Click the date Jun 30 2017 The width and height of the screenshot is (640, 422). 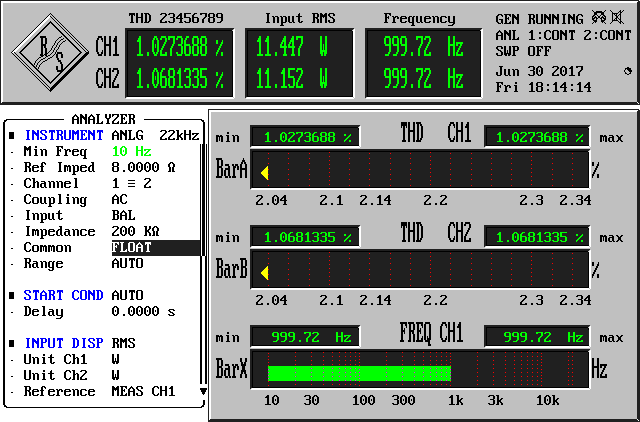click(x=540, y=71)
